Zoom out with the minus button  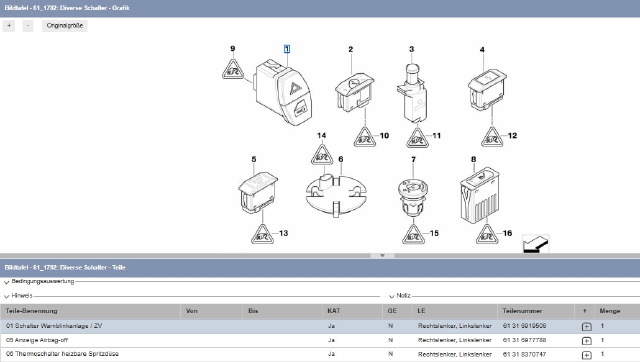(x=28, y=26)
